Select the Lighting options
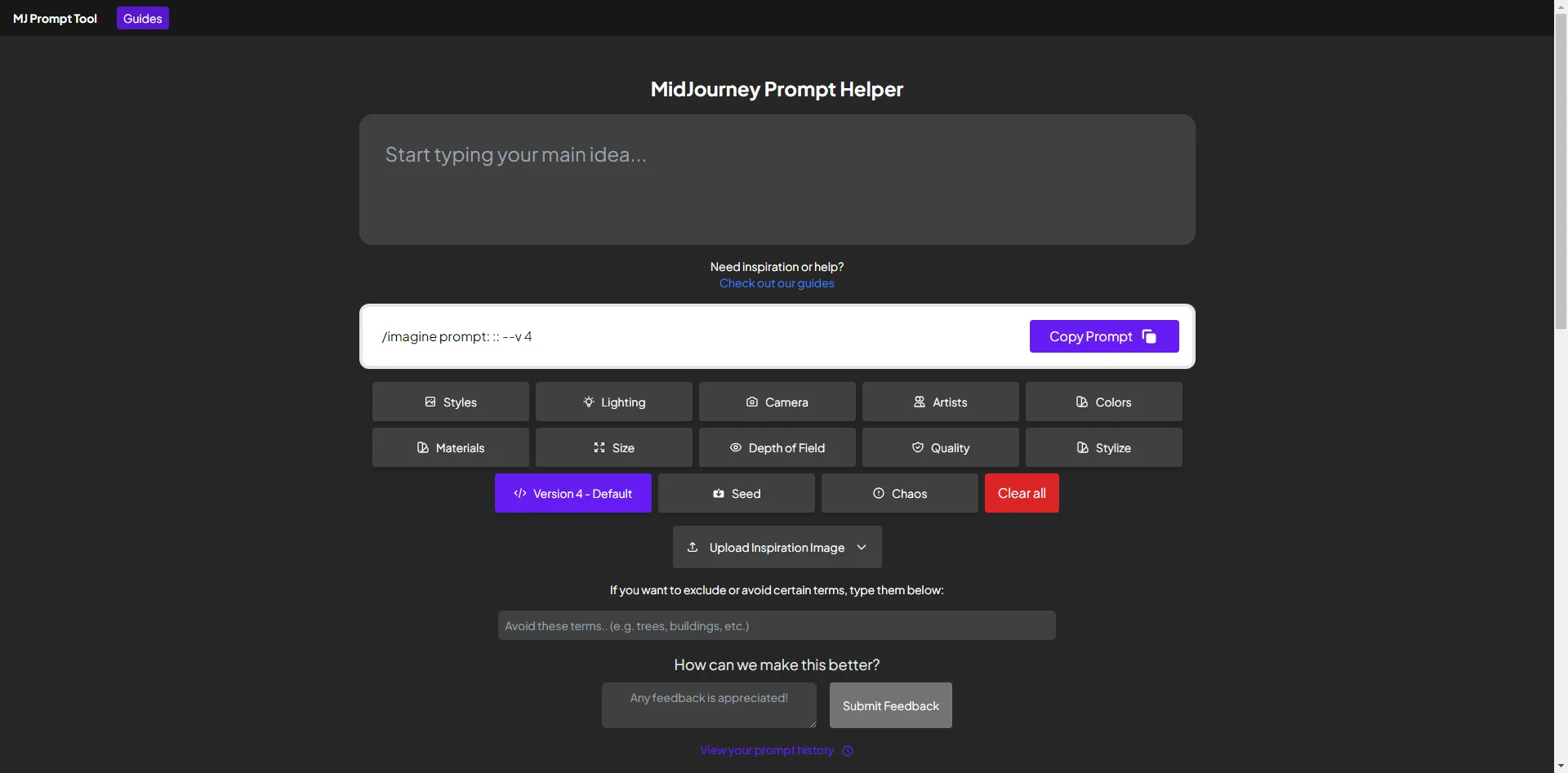The width and height of the screenshot is (1568, 773). [x=613, y=402]
